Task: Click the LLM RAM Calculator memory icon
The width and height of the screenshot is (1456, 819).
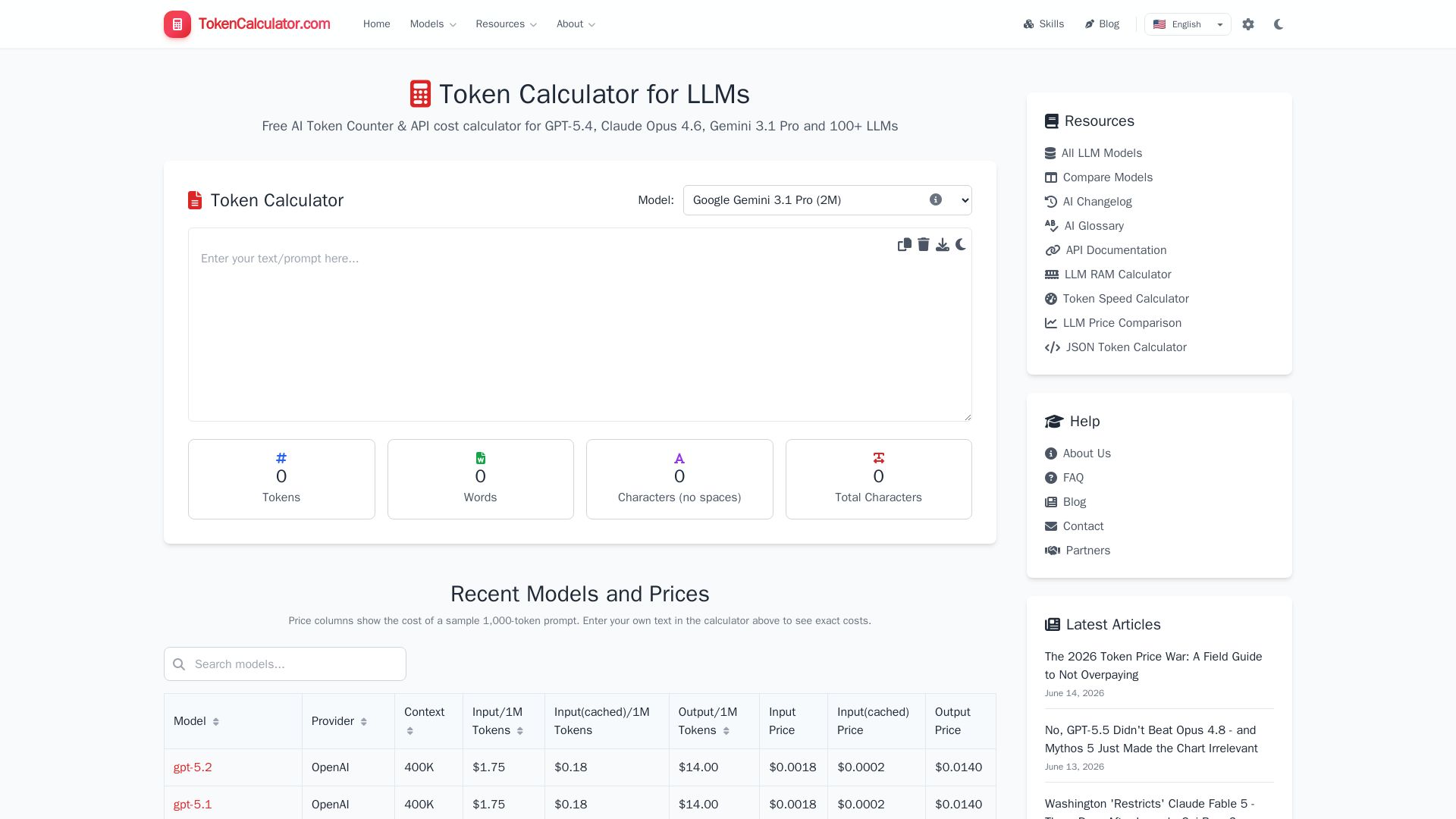Action: [1052, 275]
